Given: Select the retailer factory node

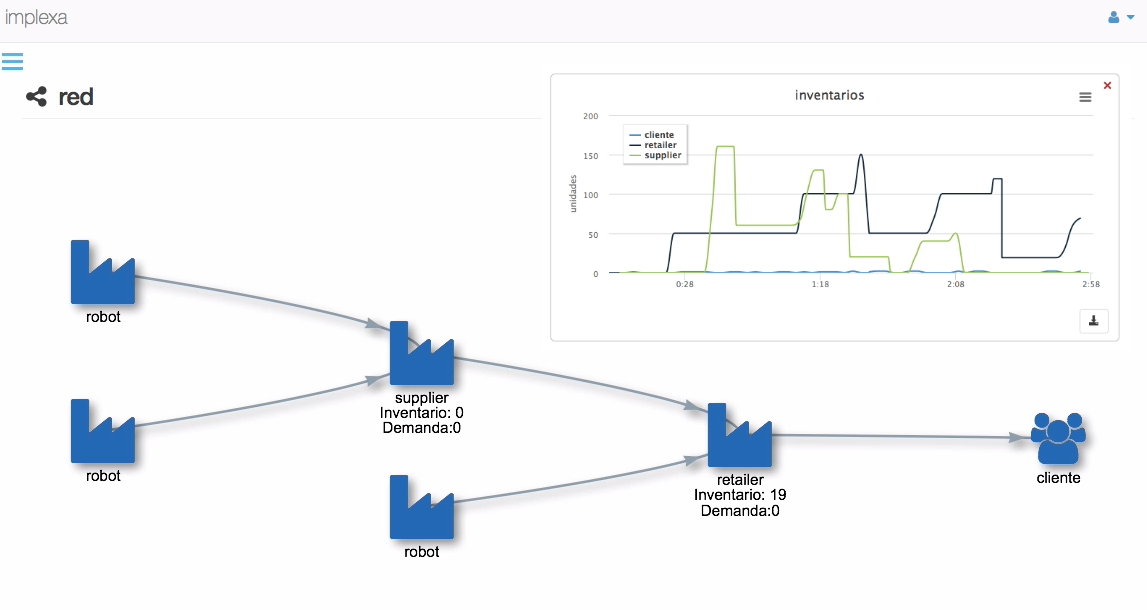Looking at the screenshot, I should (x=739, y=436).
